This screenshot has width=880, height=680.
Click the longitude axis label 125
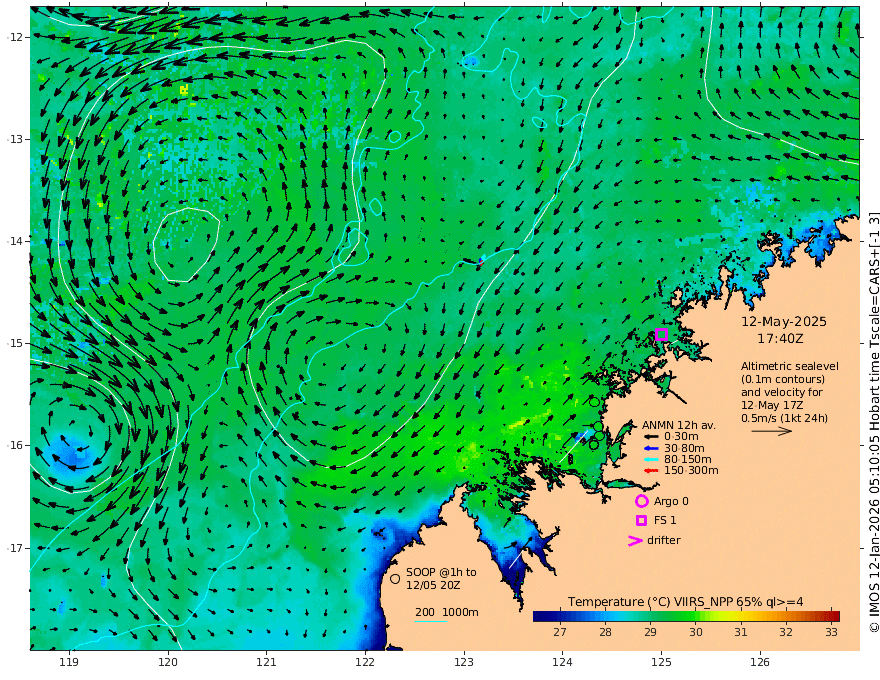pyautogui.click(x=661, y=663)
